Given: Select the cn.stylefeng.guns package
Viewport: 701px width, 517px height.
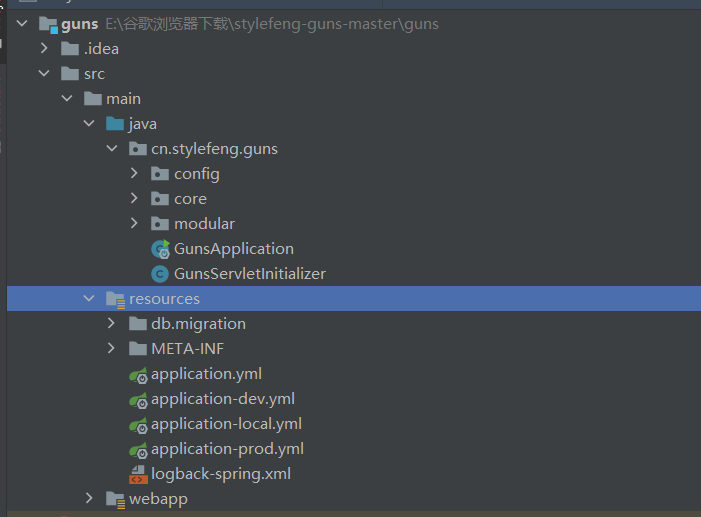Looking at the screenshot, I should point(214,149).
